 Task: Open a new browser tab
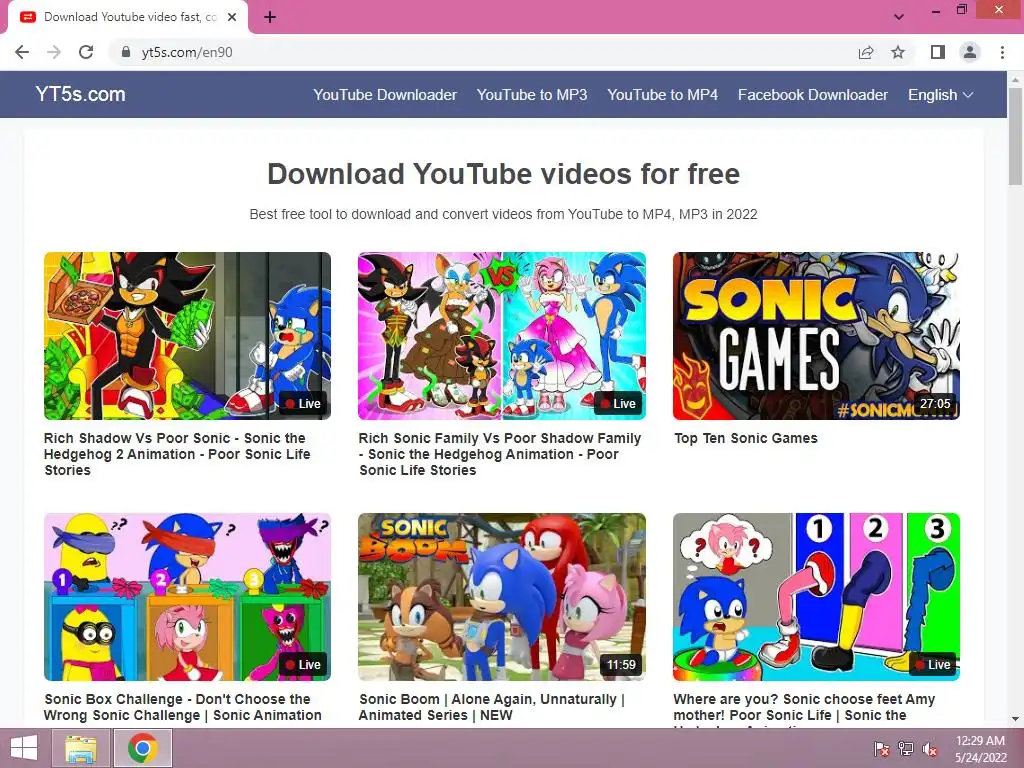(270, 17)
